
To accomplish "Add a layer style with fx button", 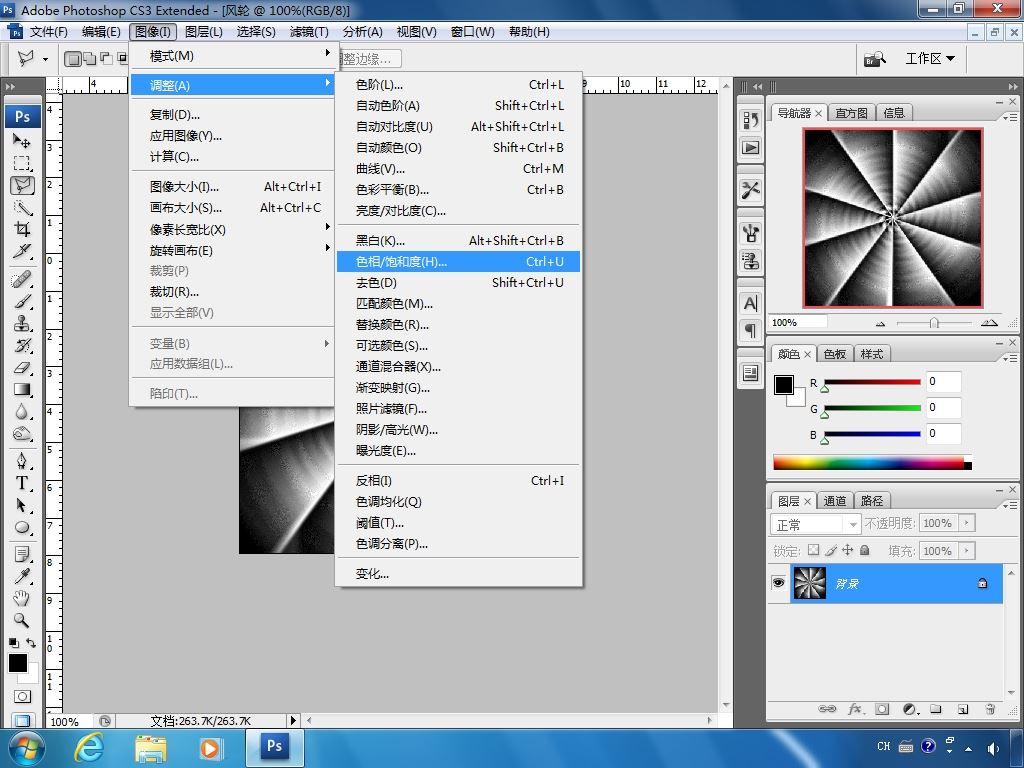I will 855,709.
